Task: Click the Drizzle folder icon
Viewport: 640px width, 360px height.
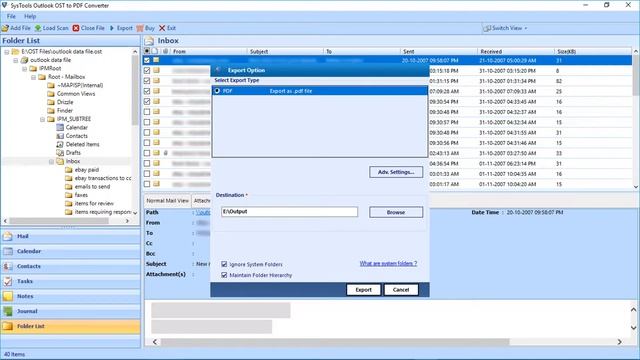Action: click(51, 102)
